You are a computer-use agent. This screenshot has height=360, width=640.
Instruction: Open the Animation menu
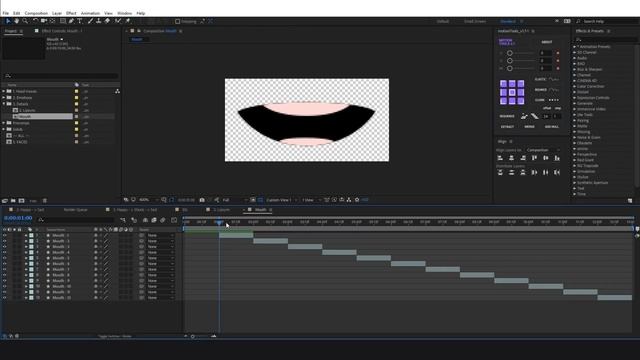click(x=90, y=13)
